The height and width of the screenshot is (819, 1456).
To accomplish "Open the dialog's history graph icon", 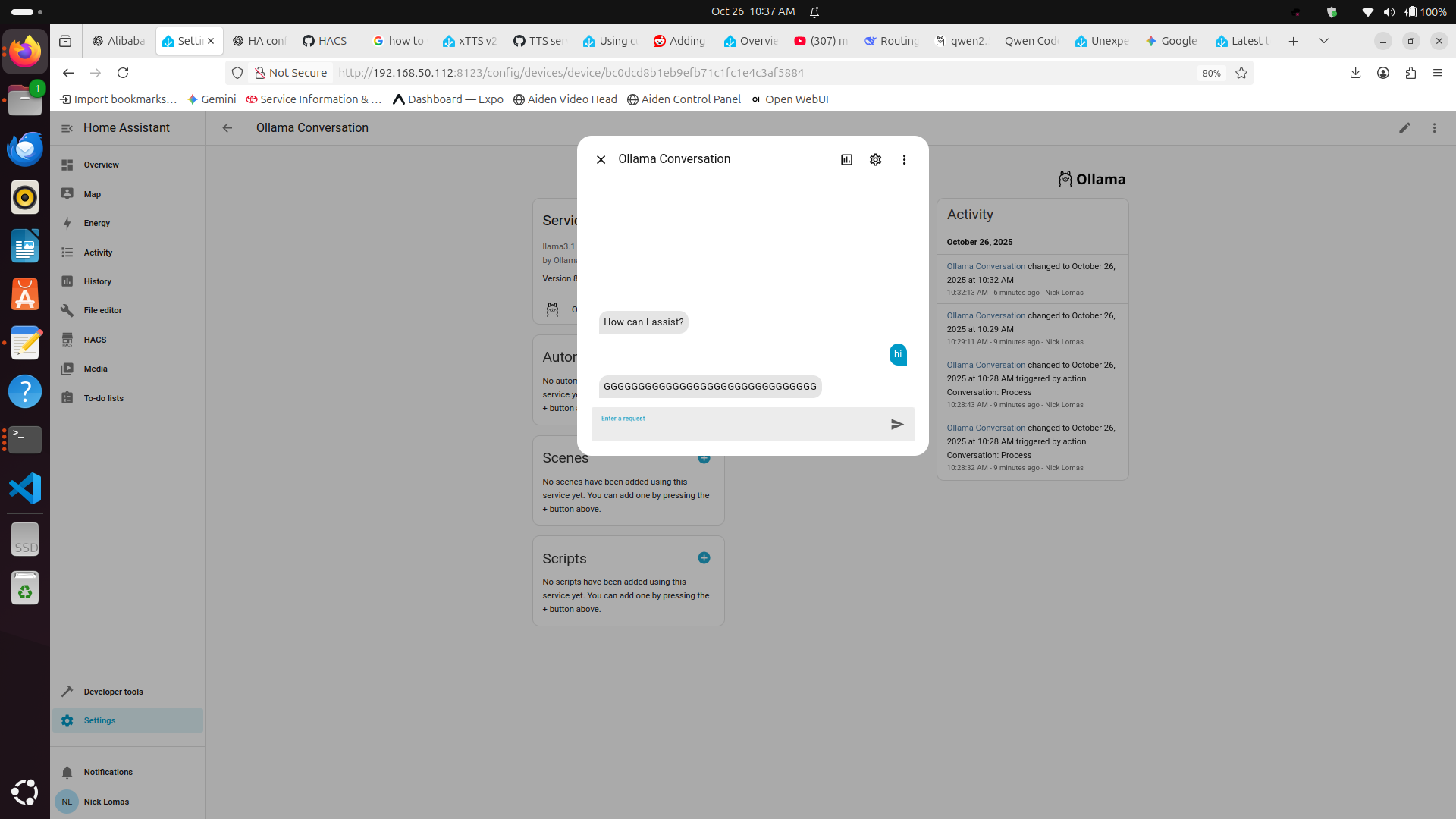I will tap(846, 160).
